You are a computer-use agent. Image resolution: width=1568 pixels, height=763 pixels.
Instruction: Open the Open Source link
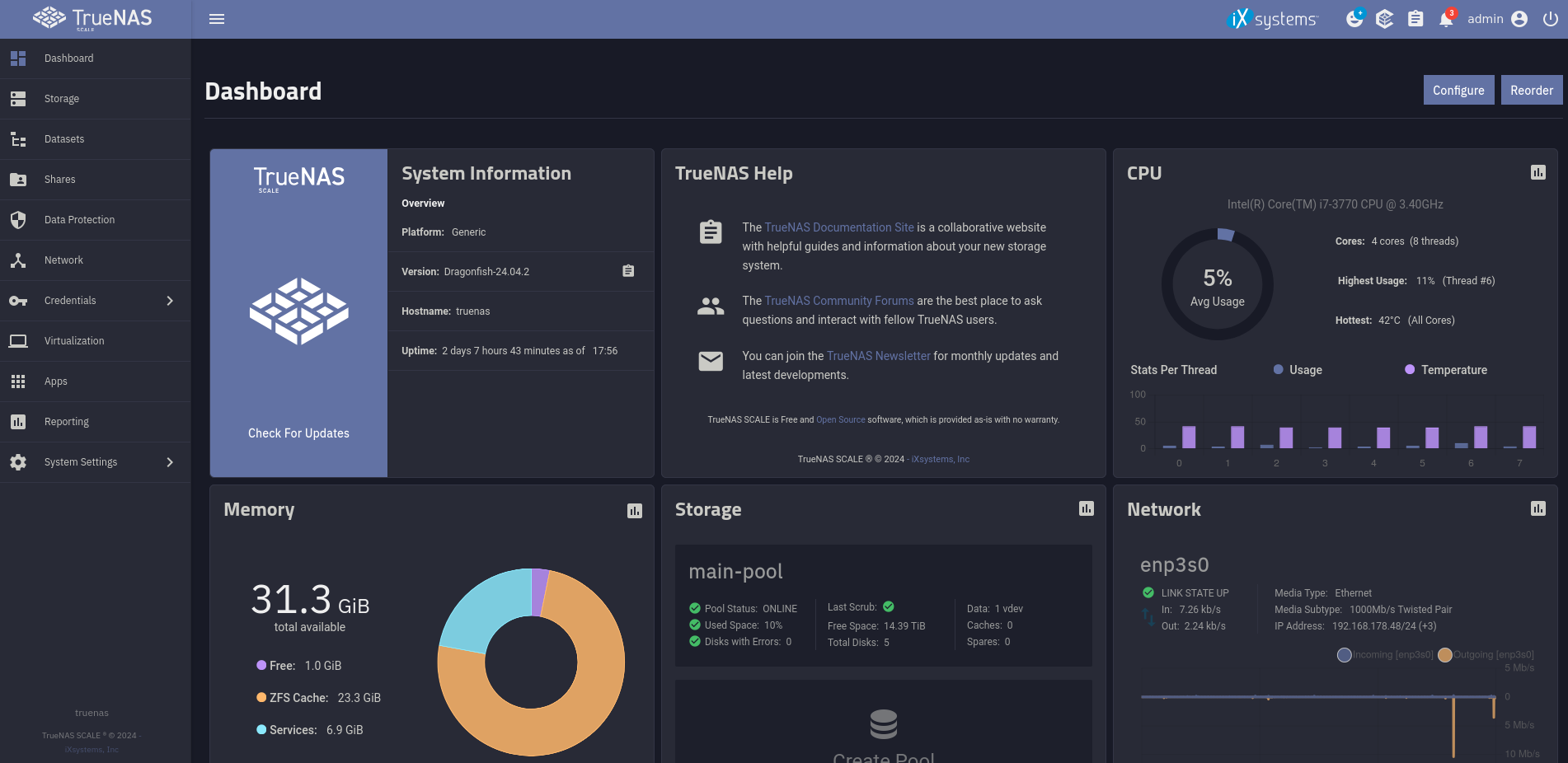coord(840,419)
